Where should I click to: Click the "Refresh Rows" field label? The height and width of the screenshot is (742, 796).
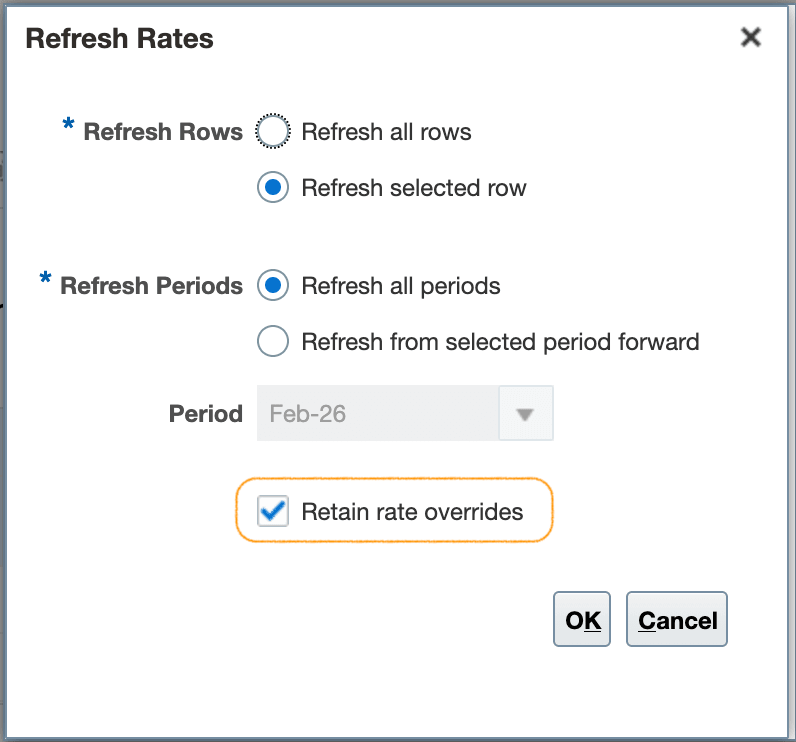163,133
